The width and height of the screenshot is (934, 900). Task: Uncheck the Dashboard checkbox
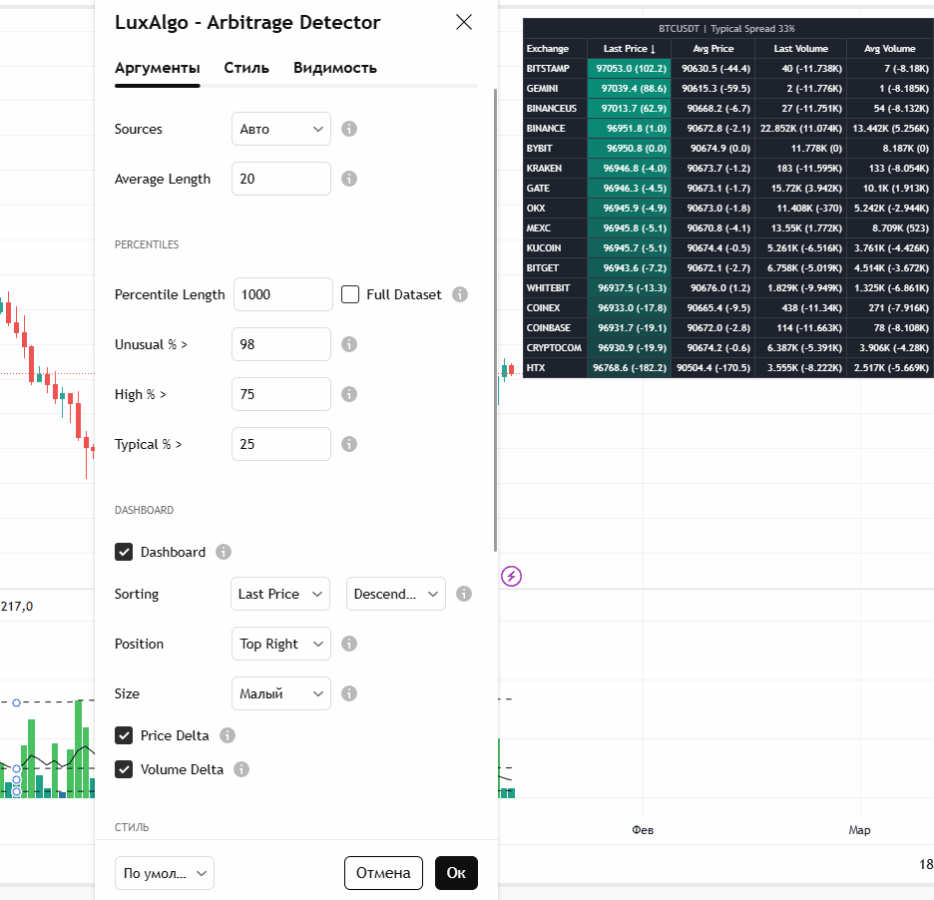[x=124, y=552]
